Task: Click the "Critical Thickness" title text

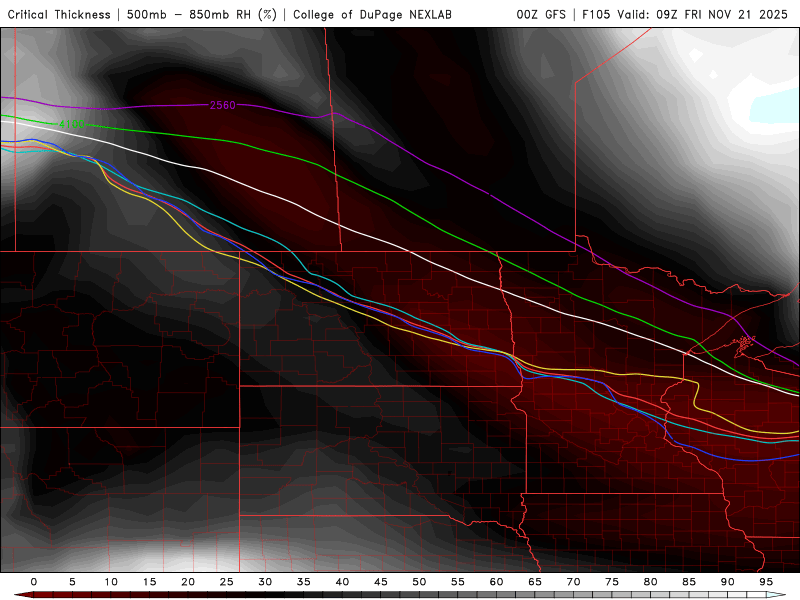Action: (x=59, y=15)
